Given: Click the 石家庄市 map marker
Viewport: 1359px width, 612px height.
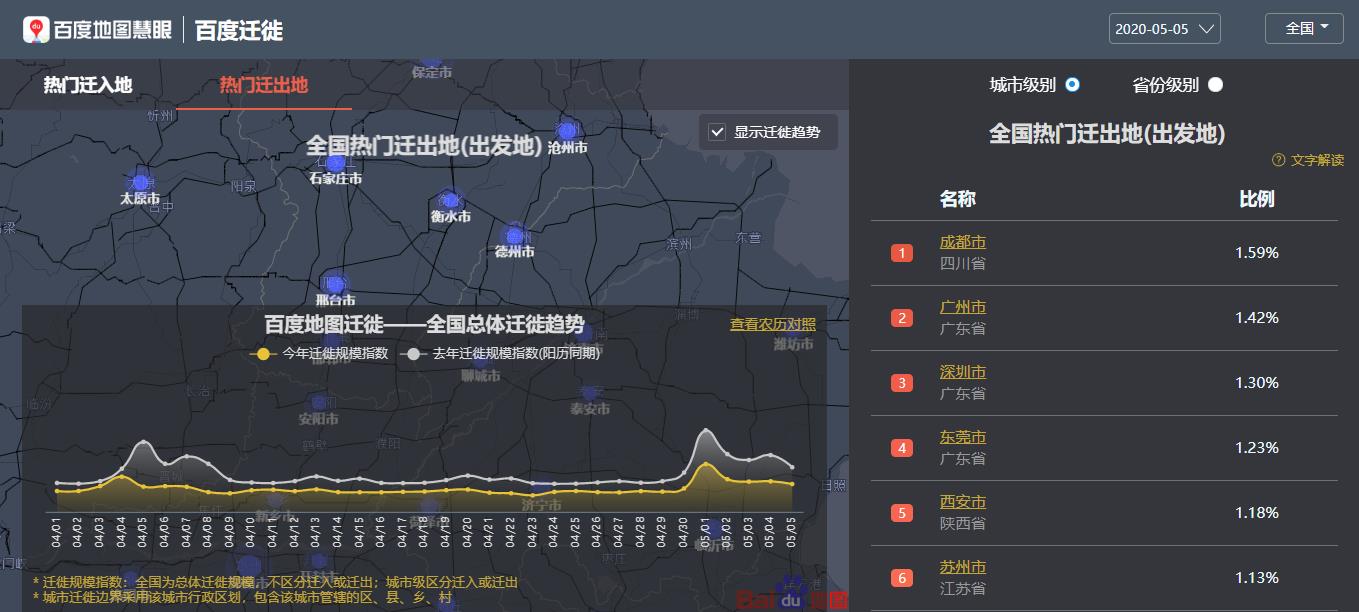Looking at the screenshot, I should (x=336, y=163).
